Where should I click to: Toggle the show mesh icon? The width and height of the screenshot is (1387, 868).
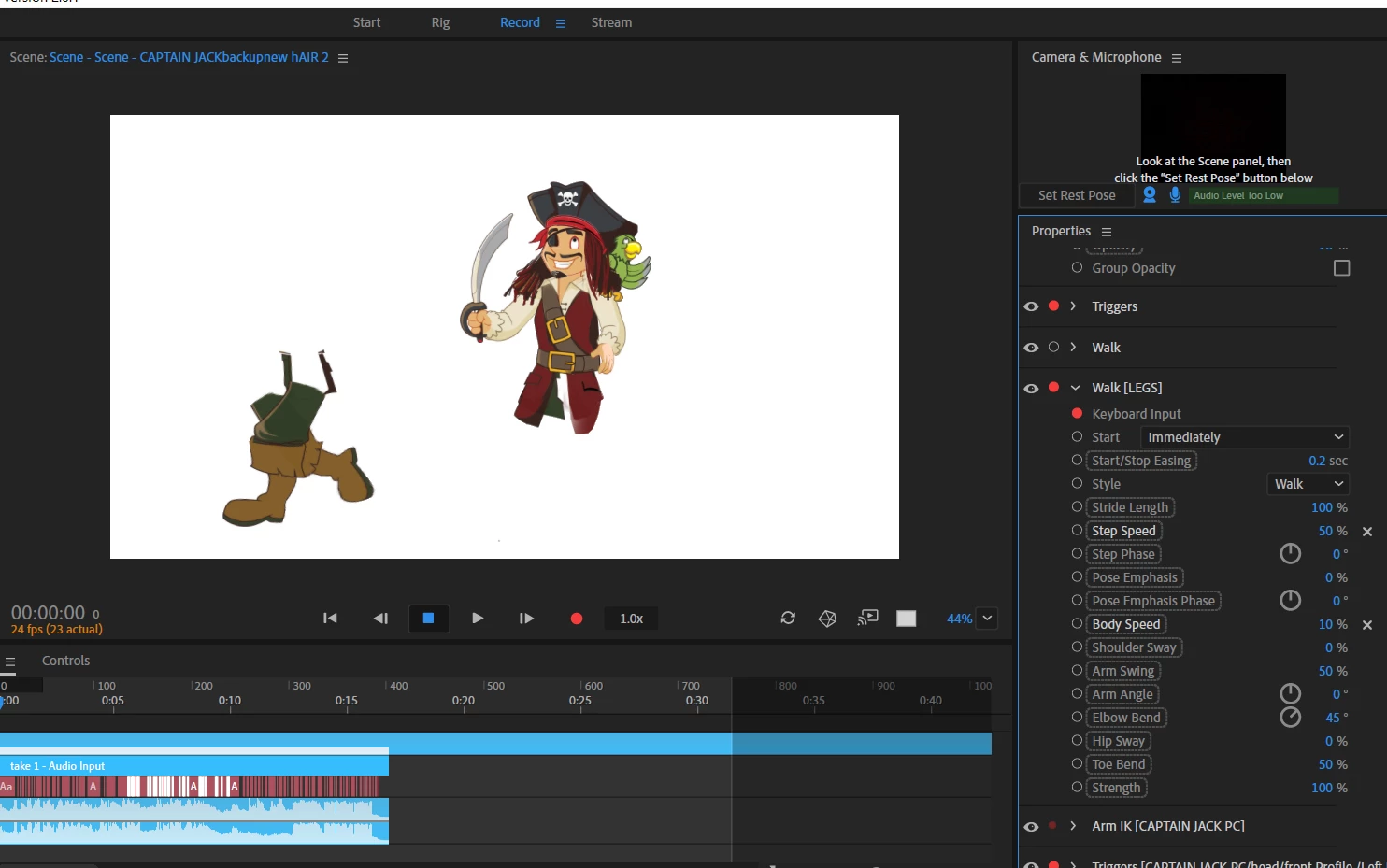pyautogui.click(x=827, y=618)
